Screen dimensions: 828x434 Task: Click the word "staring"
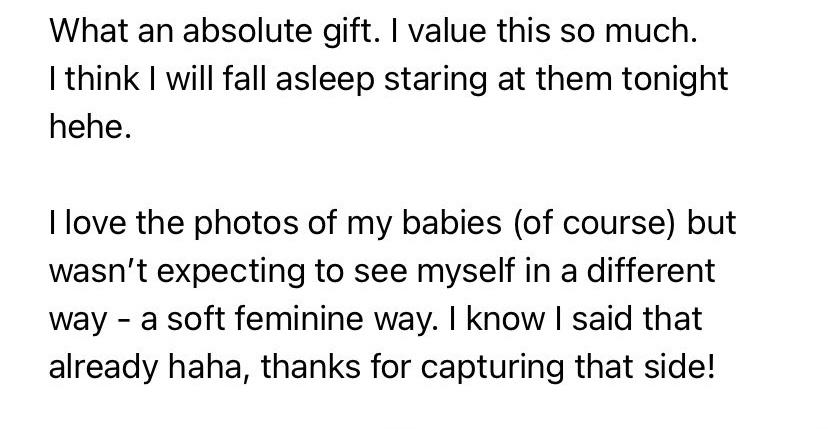[435, 81]
